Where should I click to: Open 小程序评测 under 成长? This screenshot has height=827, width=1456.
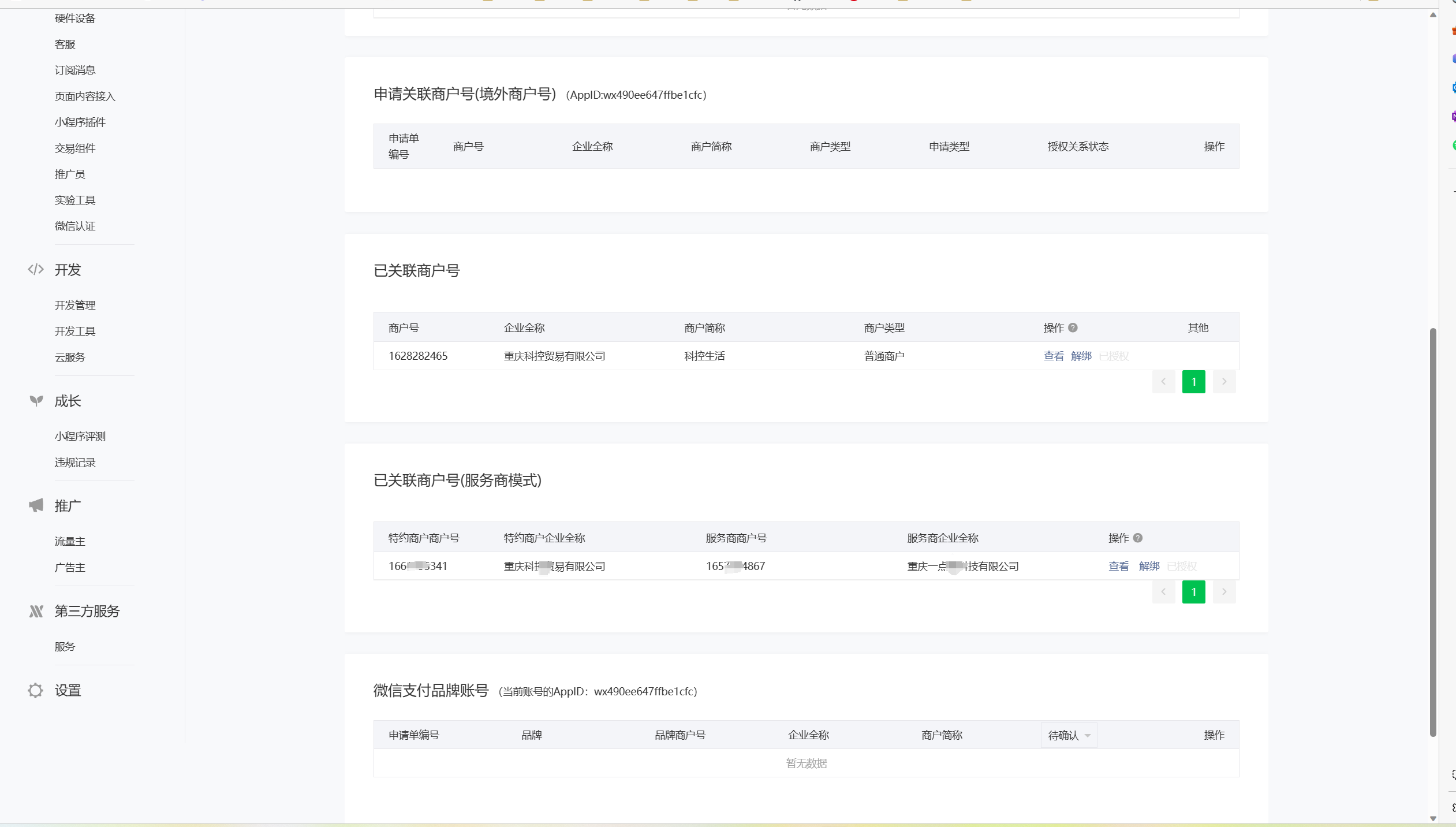pos(80,436)
